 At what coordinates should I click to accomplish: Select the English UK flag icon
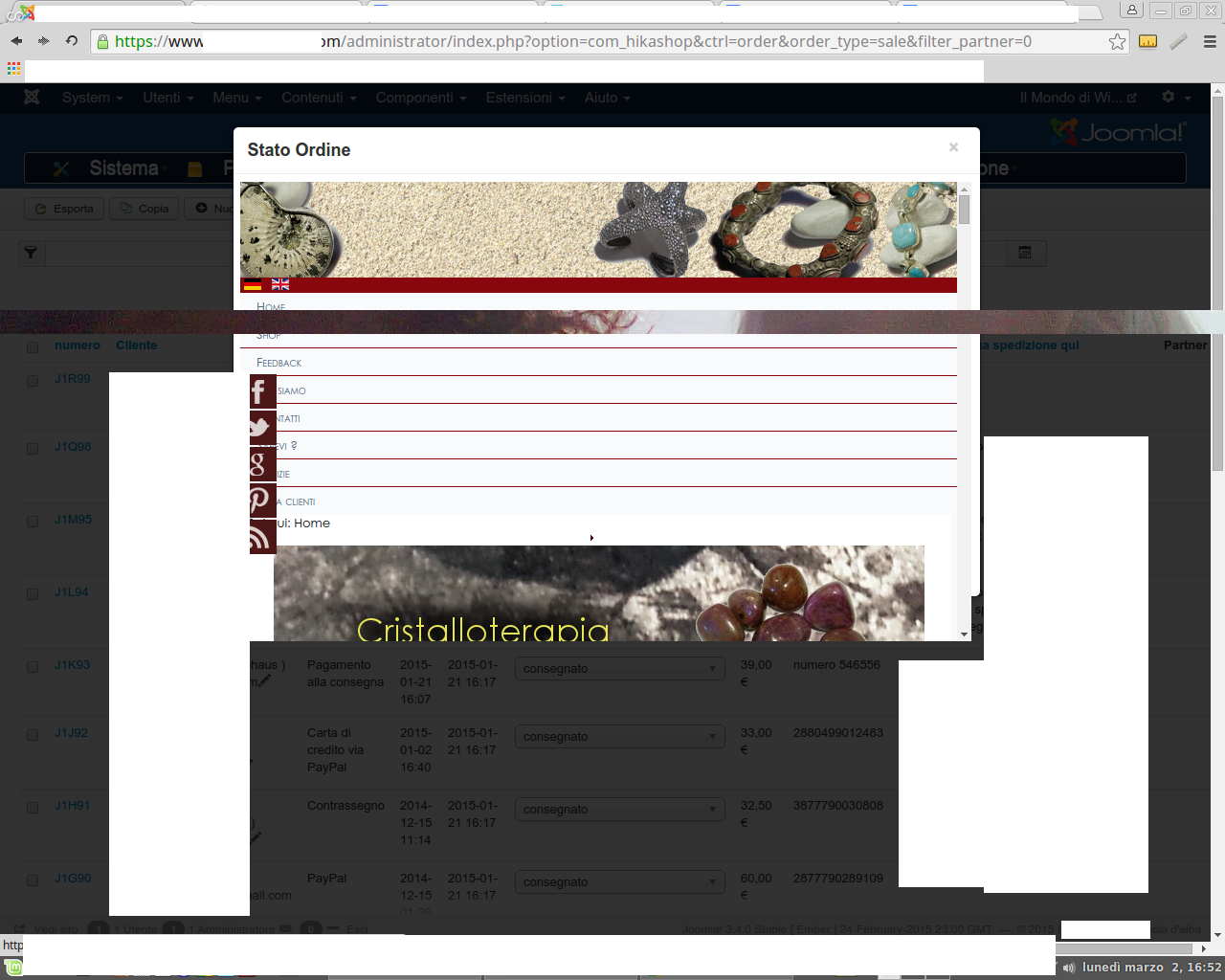pyautogui.click(x=280, y=284)
